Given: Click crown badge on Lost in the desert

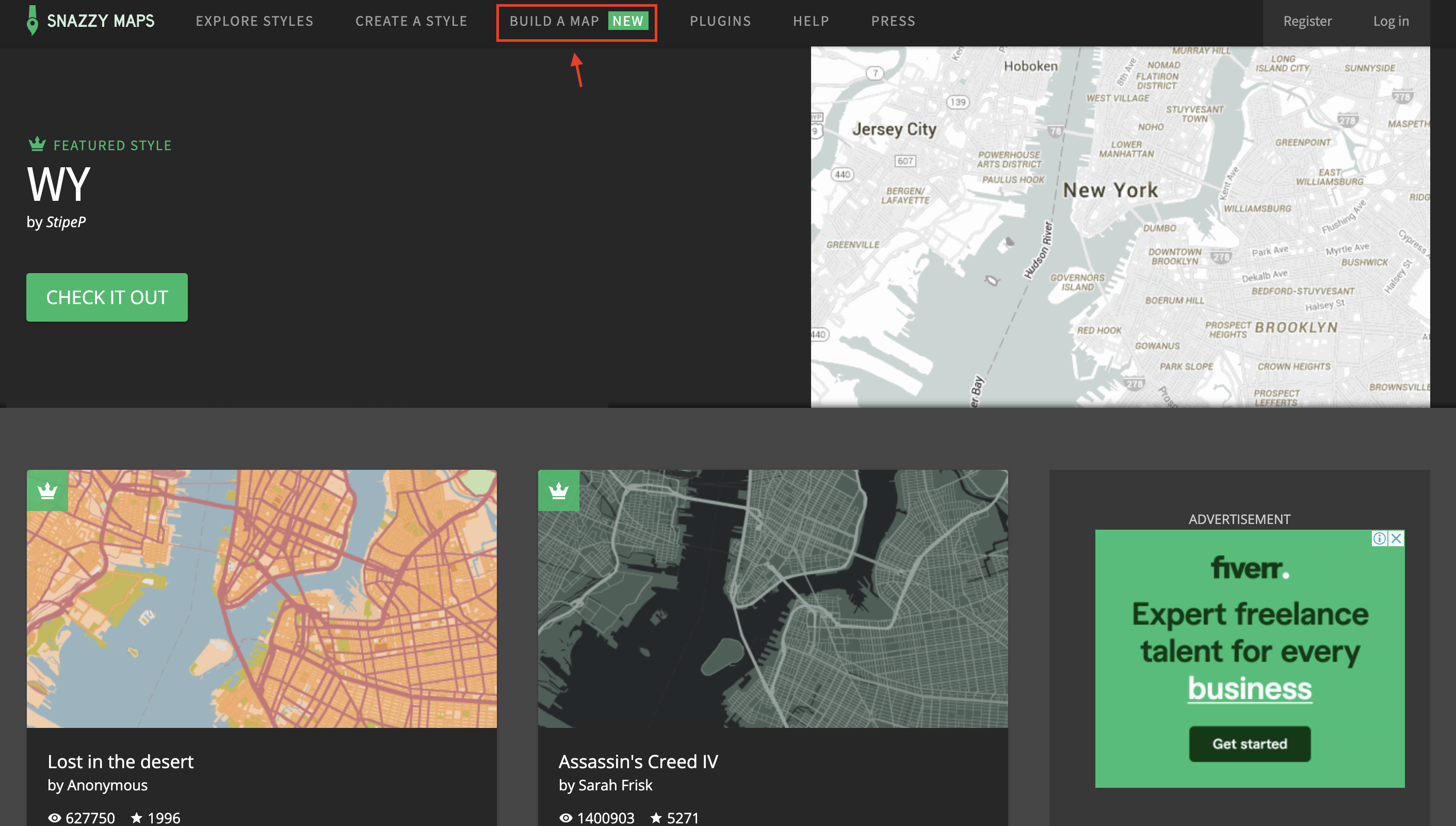Looking at the screenshot, I should (x=47, y=490).
